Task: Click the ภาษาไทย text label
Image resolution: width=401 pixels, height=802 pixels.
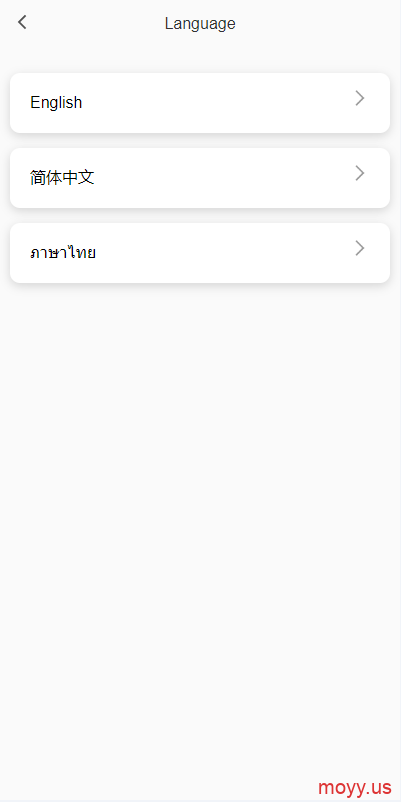Action: coord(63,253)
